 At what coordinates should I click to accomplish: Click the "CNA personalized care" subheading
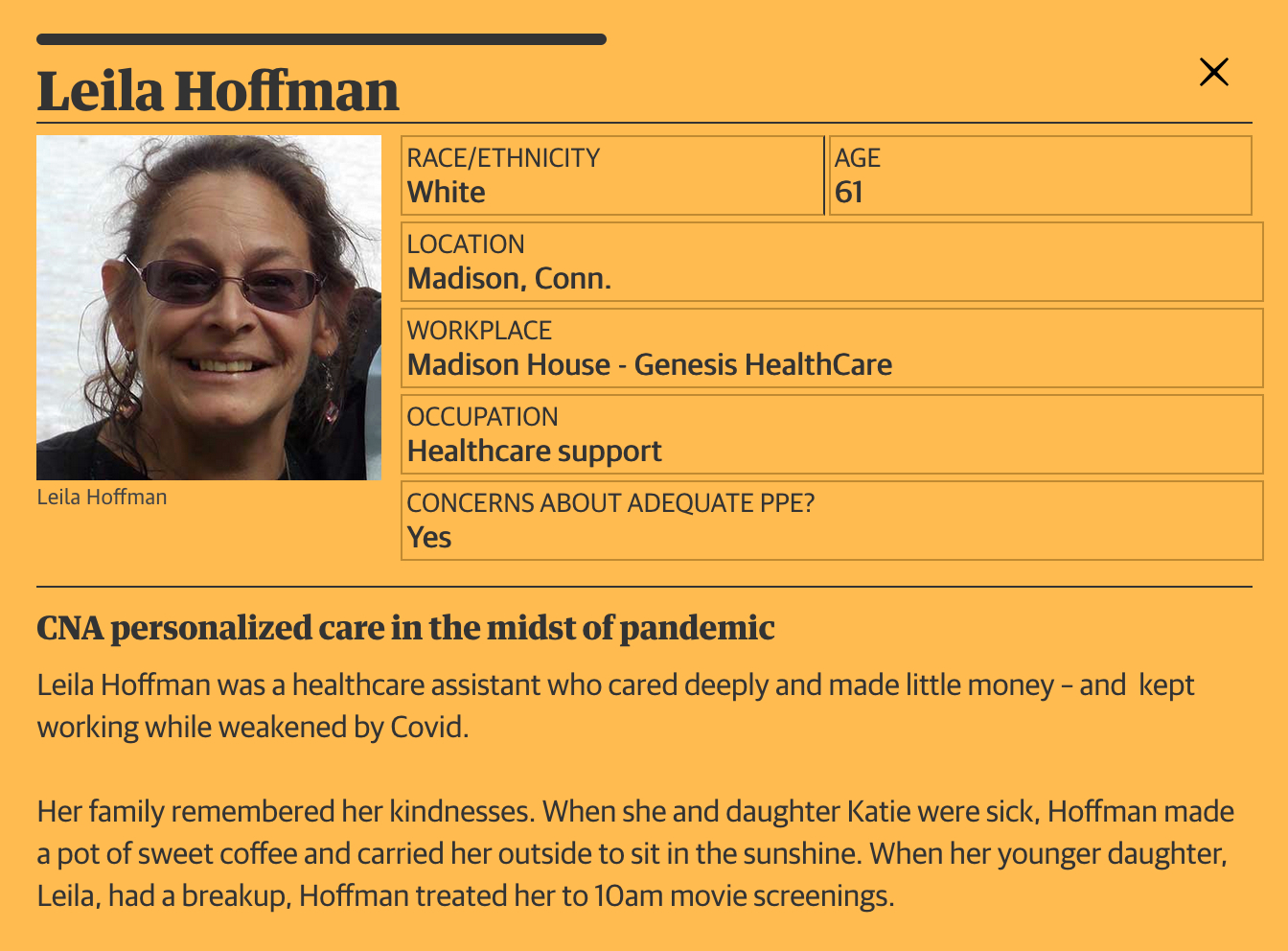click(405, 628)
